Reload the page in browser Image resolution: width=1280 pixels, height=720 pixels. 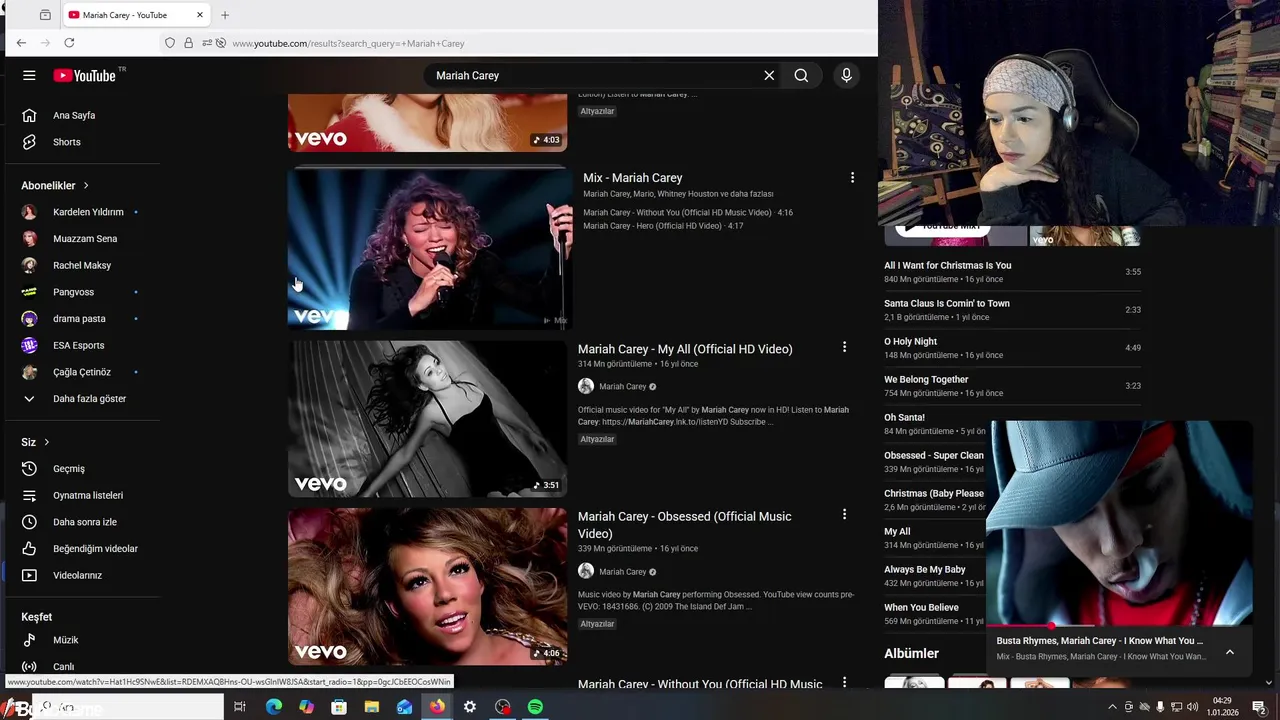point(69,43)
